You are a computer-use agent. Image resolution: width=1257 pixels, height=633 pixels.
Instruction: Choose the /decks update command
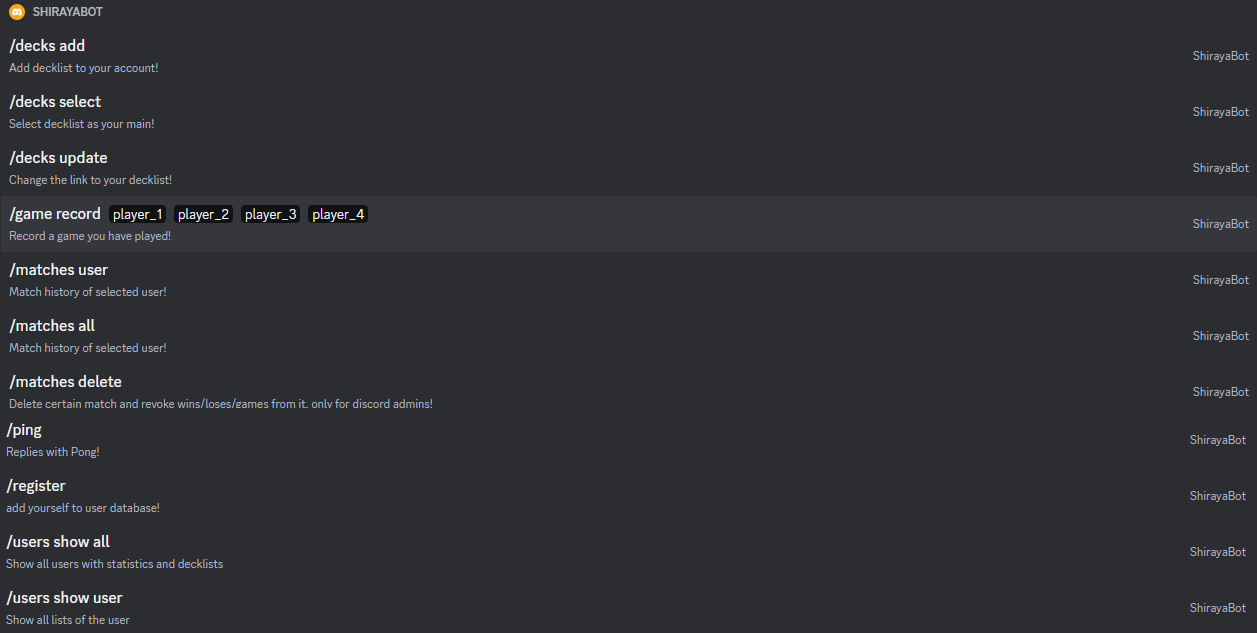click(58, 157)
